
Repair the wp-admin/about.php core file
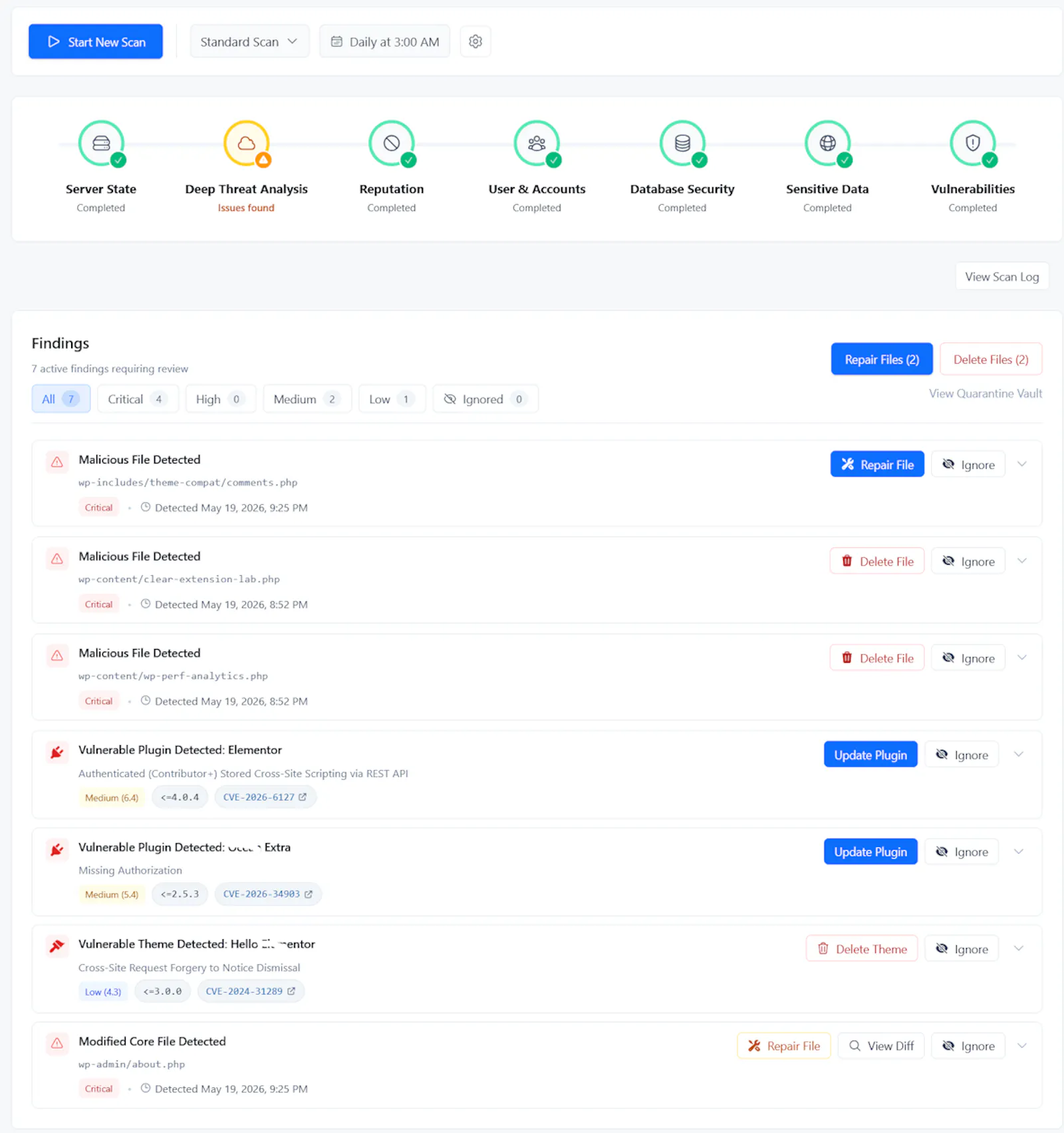[784, 1046]
